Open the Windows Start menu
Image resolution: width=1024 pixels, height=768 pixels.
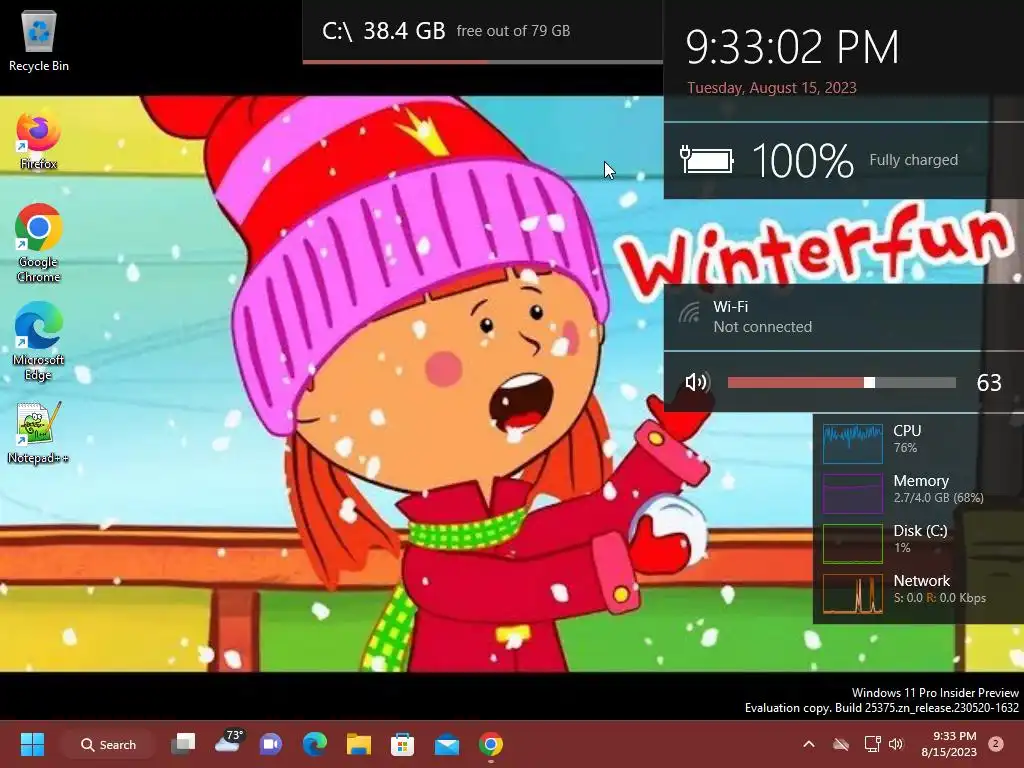(x=32, y=744)
